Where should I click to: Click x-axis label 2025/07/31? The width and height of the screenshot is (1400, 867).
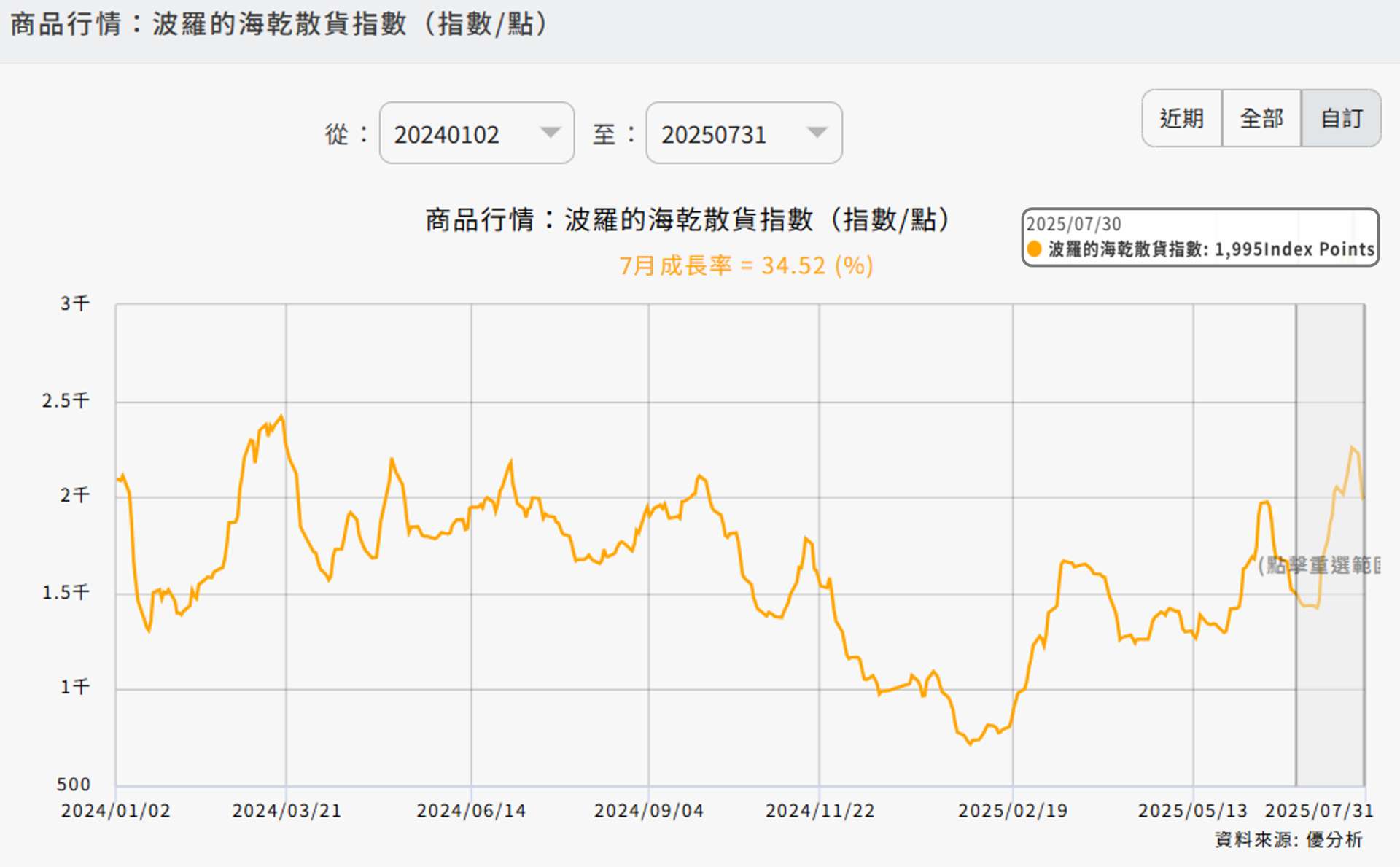tap(1319, 811)
